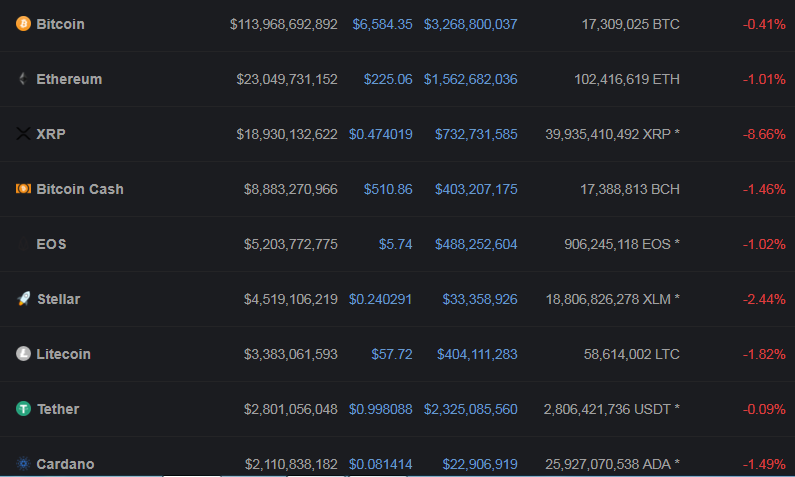
Task: Click Cardano change -1.49%
Action: [764, 464]
